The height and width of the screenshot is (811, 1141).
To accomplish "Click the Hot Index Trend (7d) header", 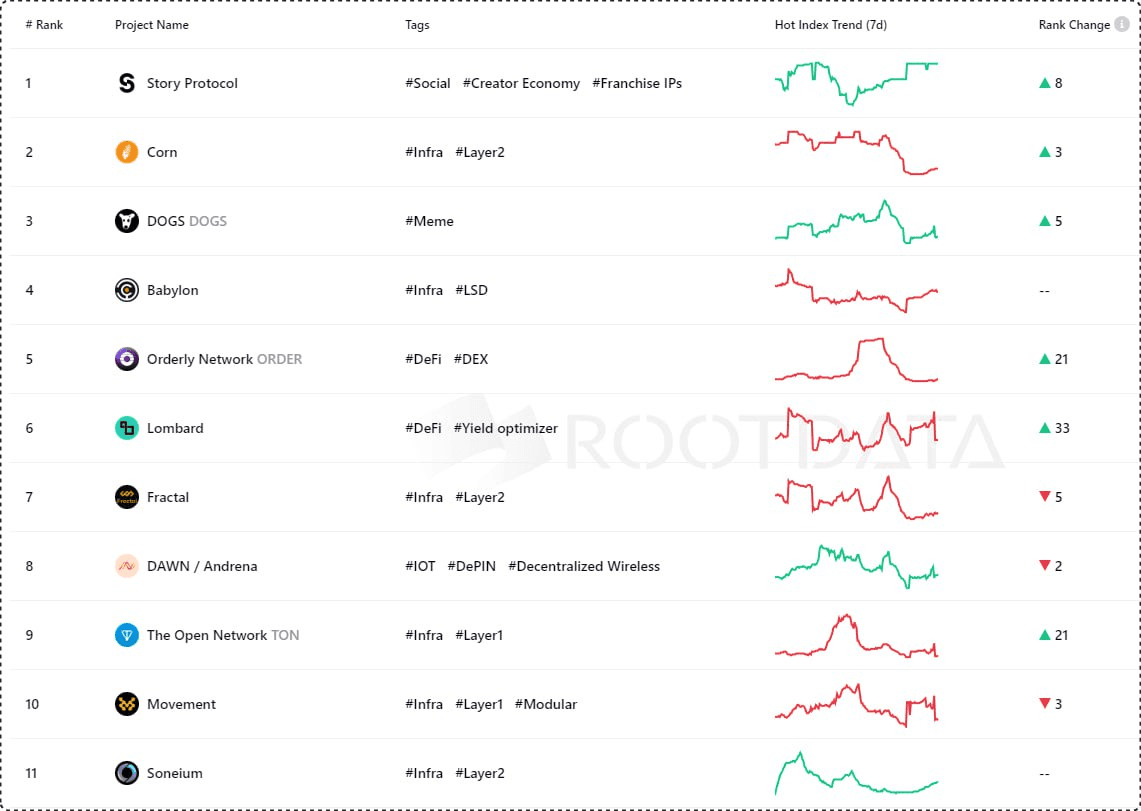I will (x=830, y=24).
